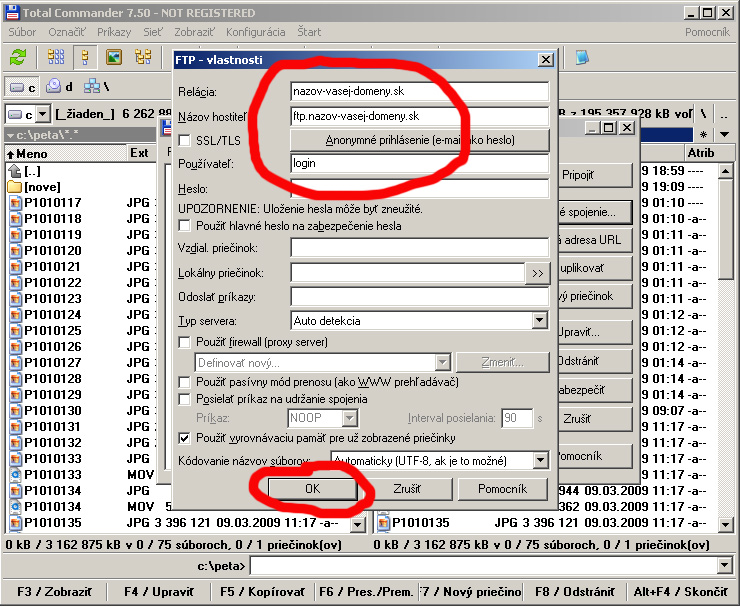Open the NOOP command dropdown
Viewport: 740px width, 607px height.
(x=350, y=418)
